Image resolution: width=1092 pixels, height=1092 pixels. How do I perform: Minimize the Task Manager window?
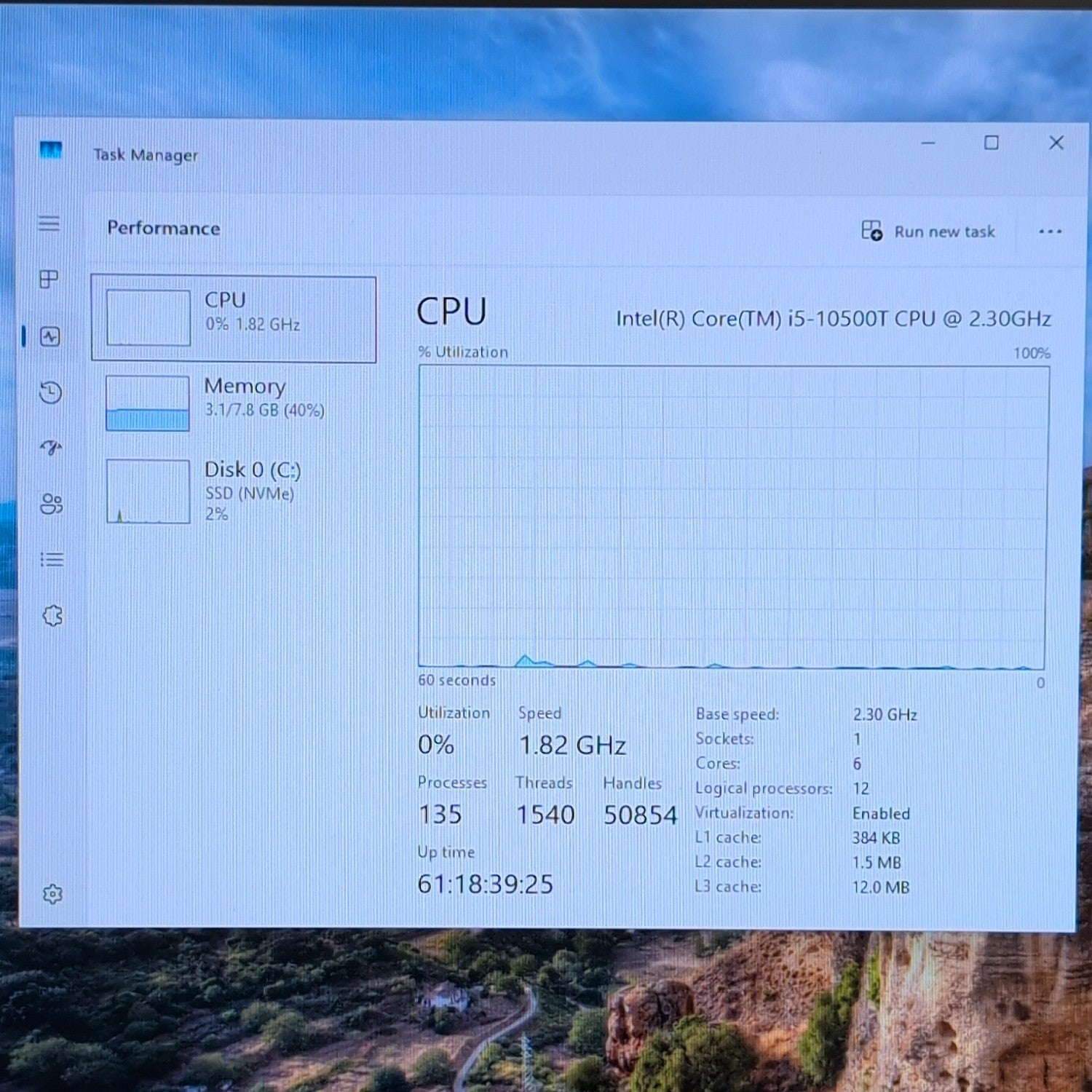(928, 143)
